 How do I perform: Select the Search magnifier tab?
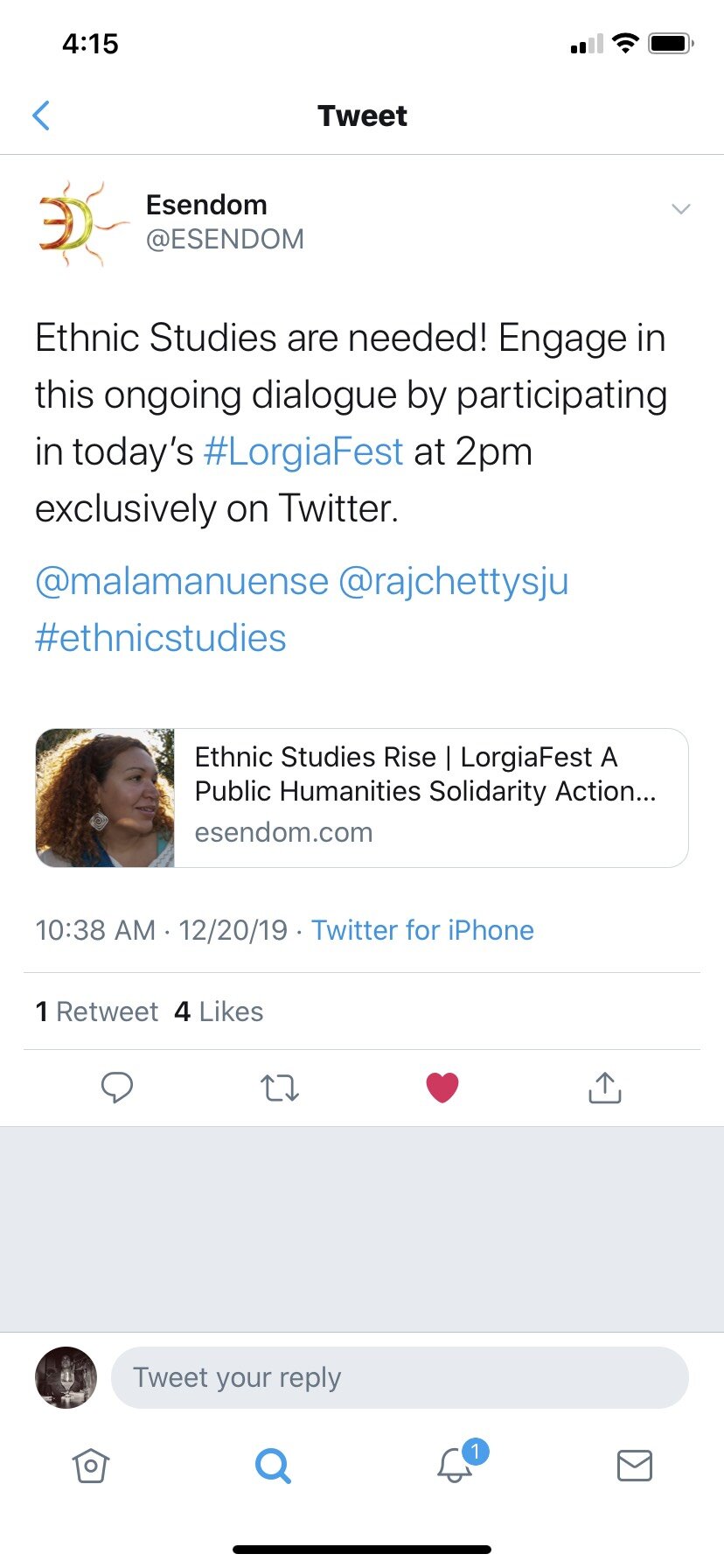coord(273,1466)
